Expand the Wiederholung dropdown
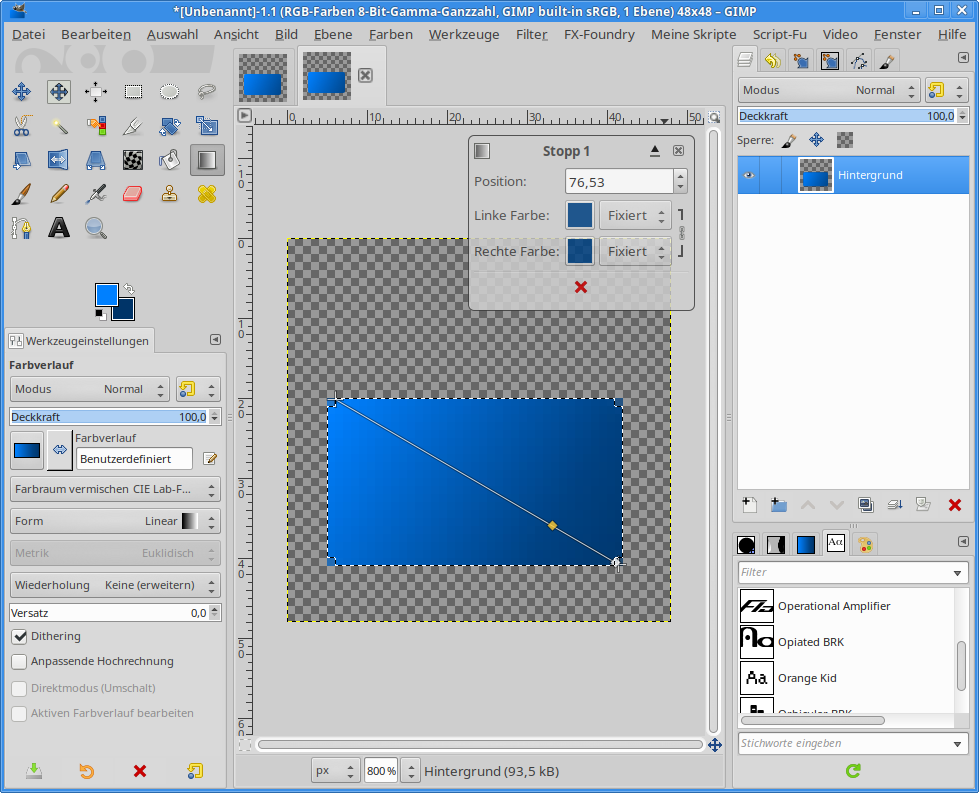 (115, 585)
